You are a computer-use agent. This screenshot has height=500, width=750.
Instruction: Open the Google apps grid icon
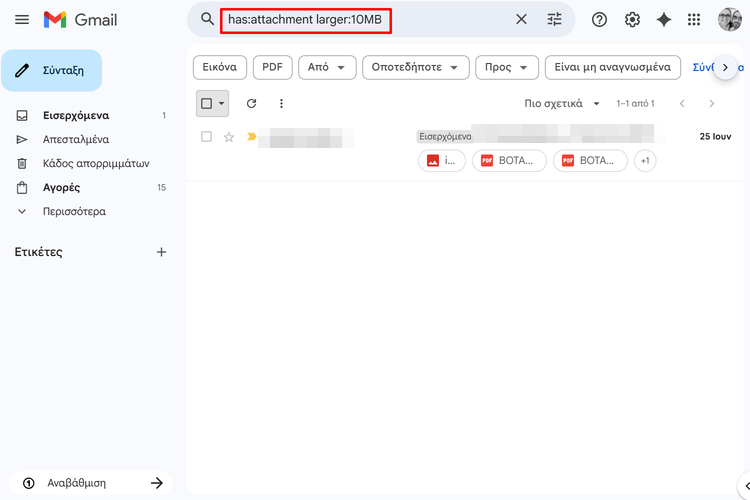[694, 20]
